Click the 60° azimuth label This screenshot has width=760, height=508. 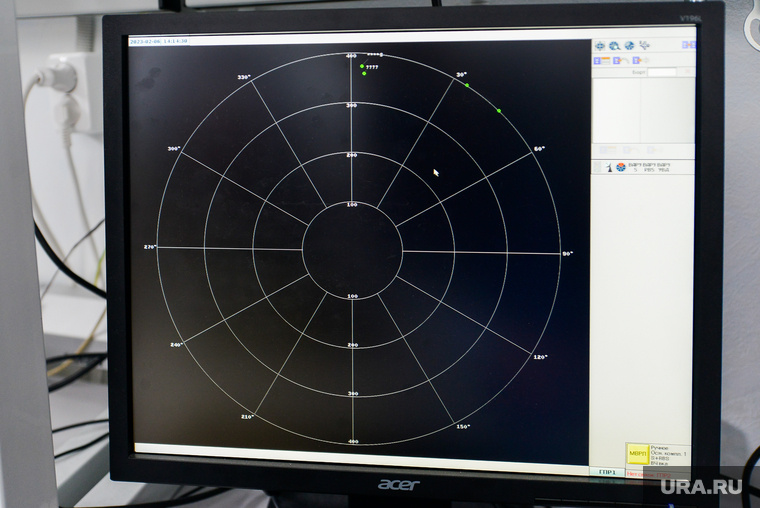[539, 149]
